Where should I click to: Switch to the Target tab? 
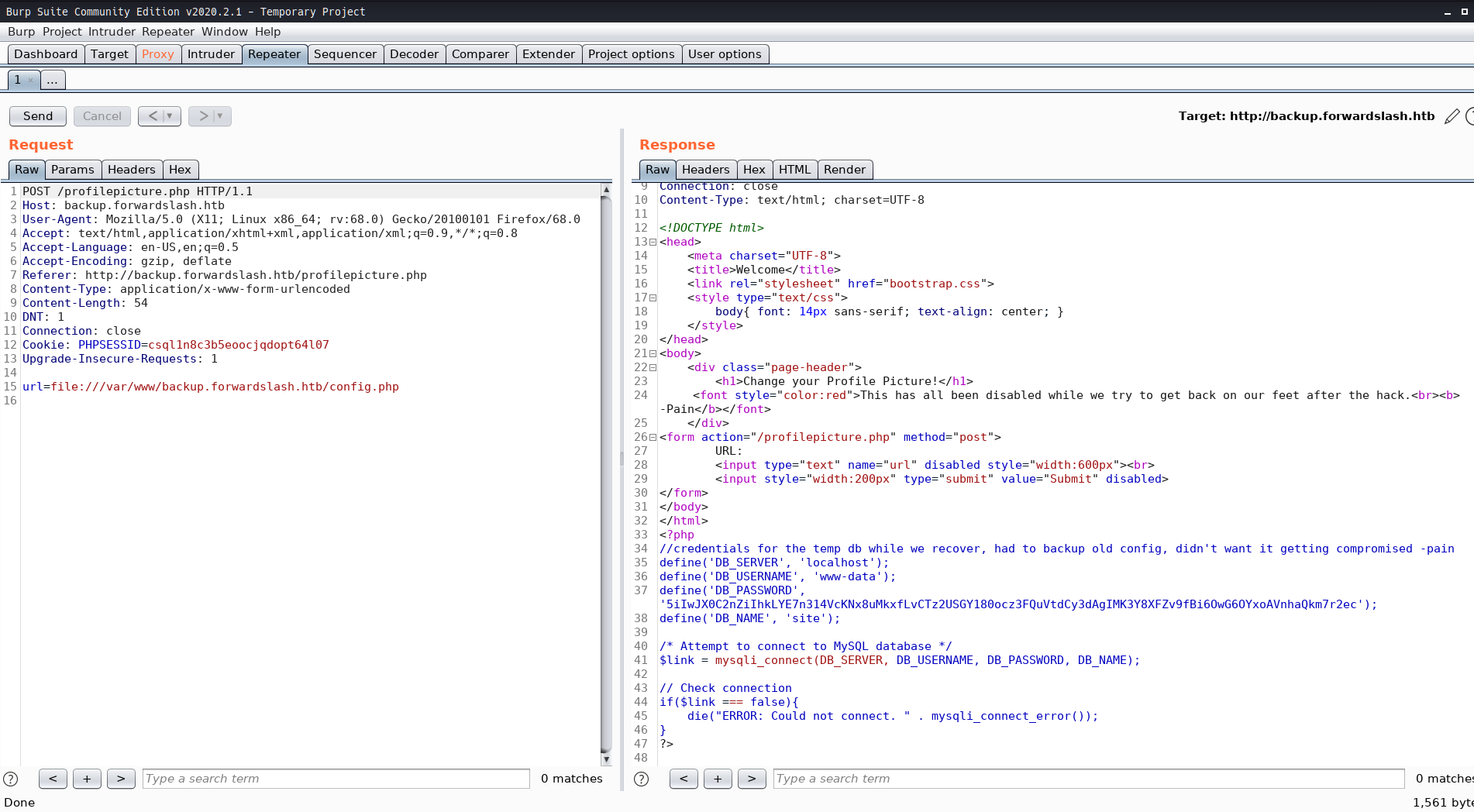coord(109,54)
